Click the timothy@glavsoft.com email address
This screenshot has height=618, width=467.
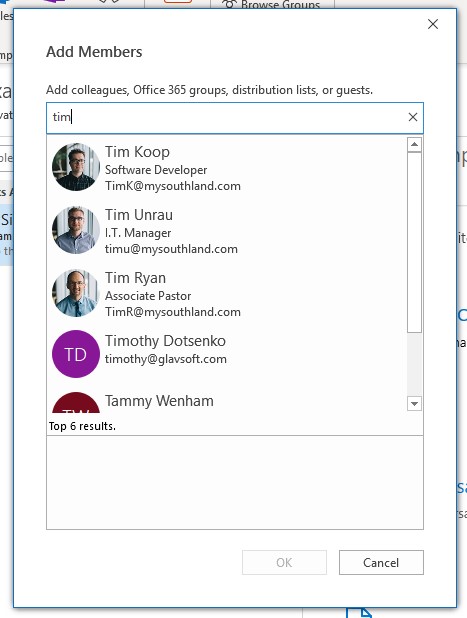166,359
